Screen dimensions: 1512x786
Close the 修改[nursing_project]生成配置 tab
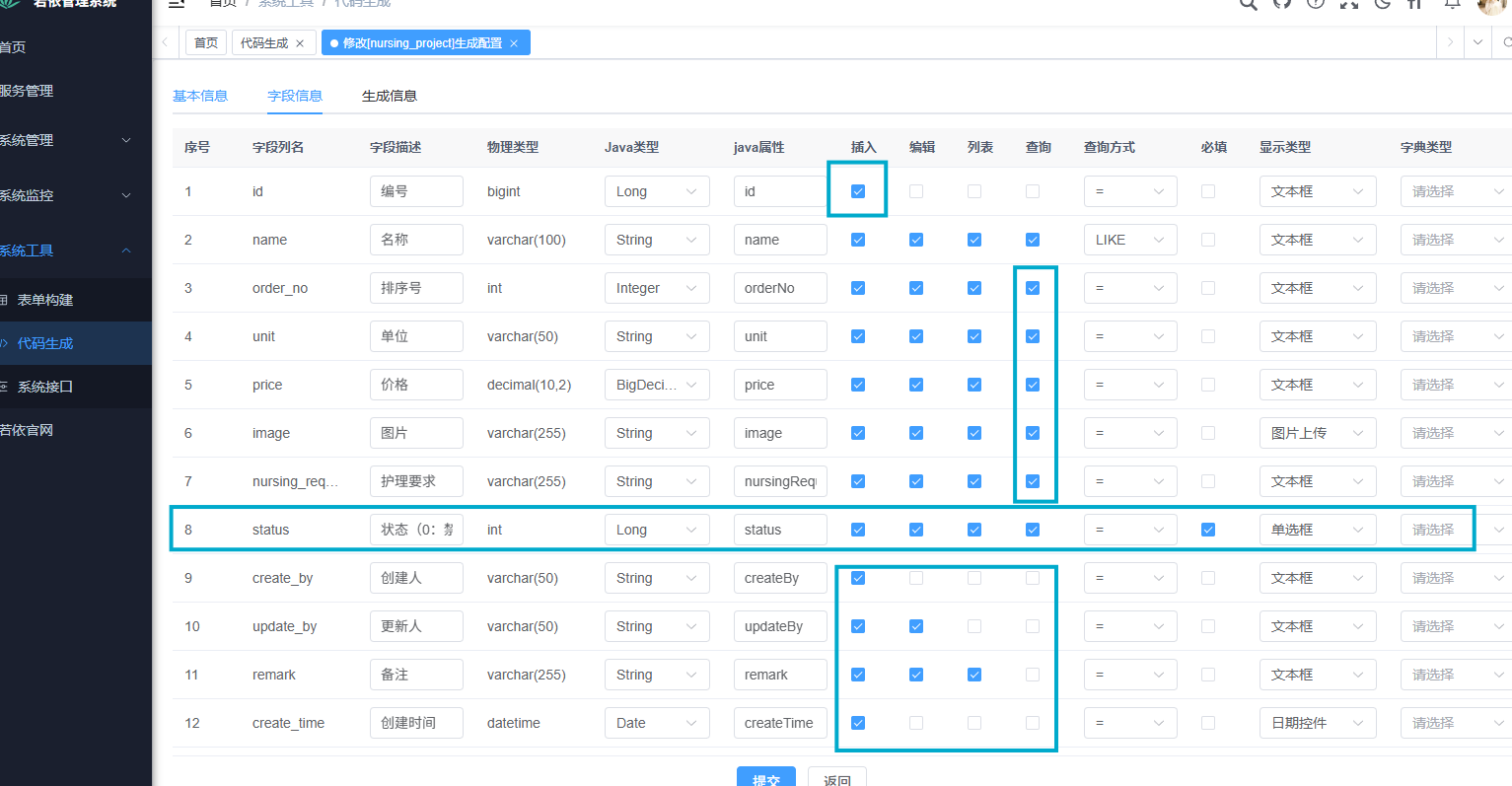click(x=514, y=43)
